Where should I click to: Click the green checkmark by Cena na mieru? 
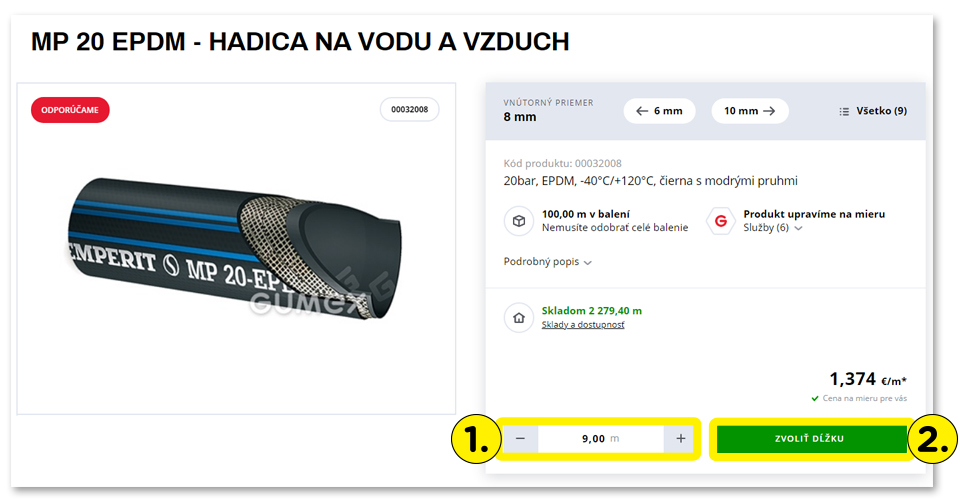click(815, 398)
